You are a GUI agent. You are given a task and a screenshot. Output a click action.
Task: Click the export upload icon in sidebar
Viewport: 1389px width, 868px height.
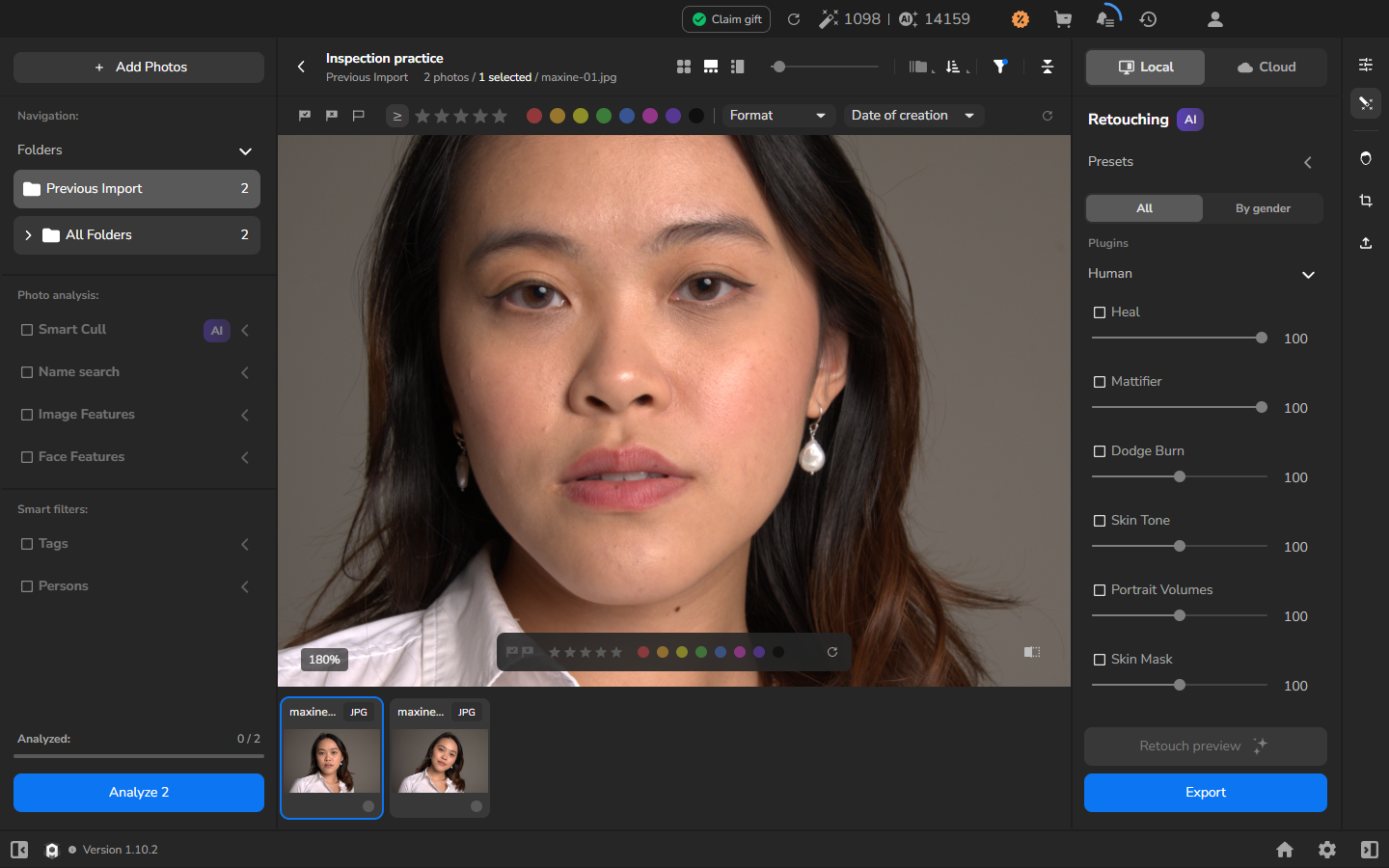(x=1366, y=243)
